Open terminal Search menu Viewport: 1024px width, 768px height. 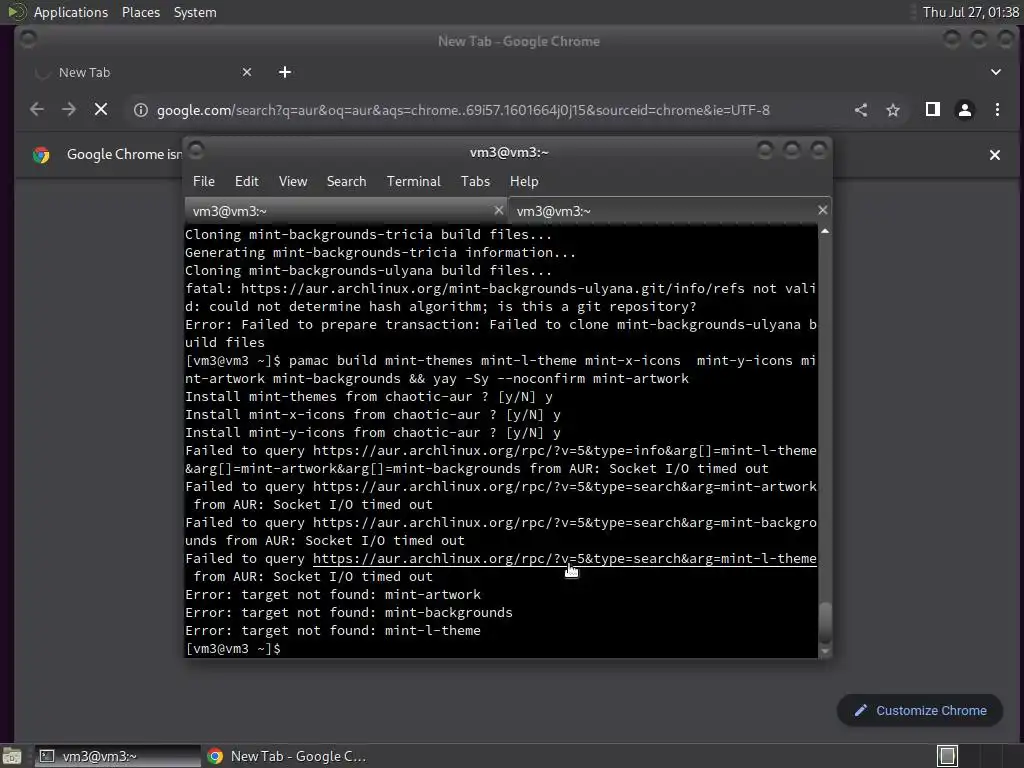[346, 182]
